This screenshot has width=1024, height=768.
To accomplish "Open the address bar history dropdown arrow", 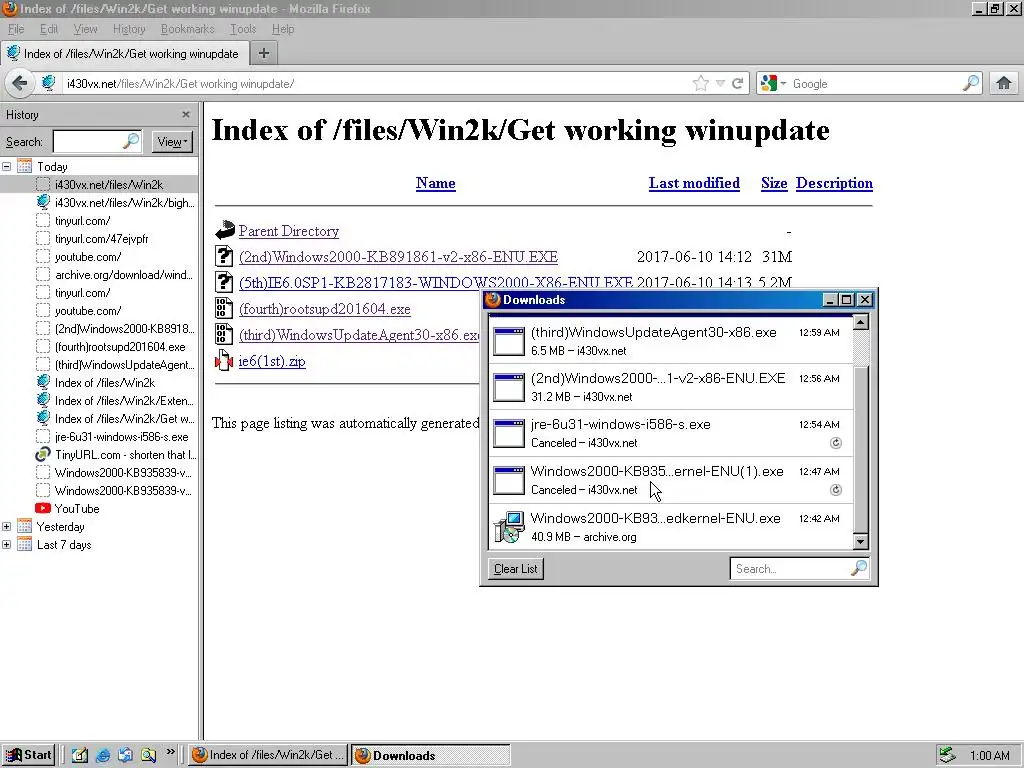I will [720, 84].
